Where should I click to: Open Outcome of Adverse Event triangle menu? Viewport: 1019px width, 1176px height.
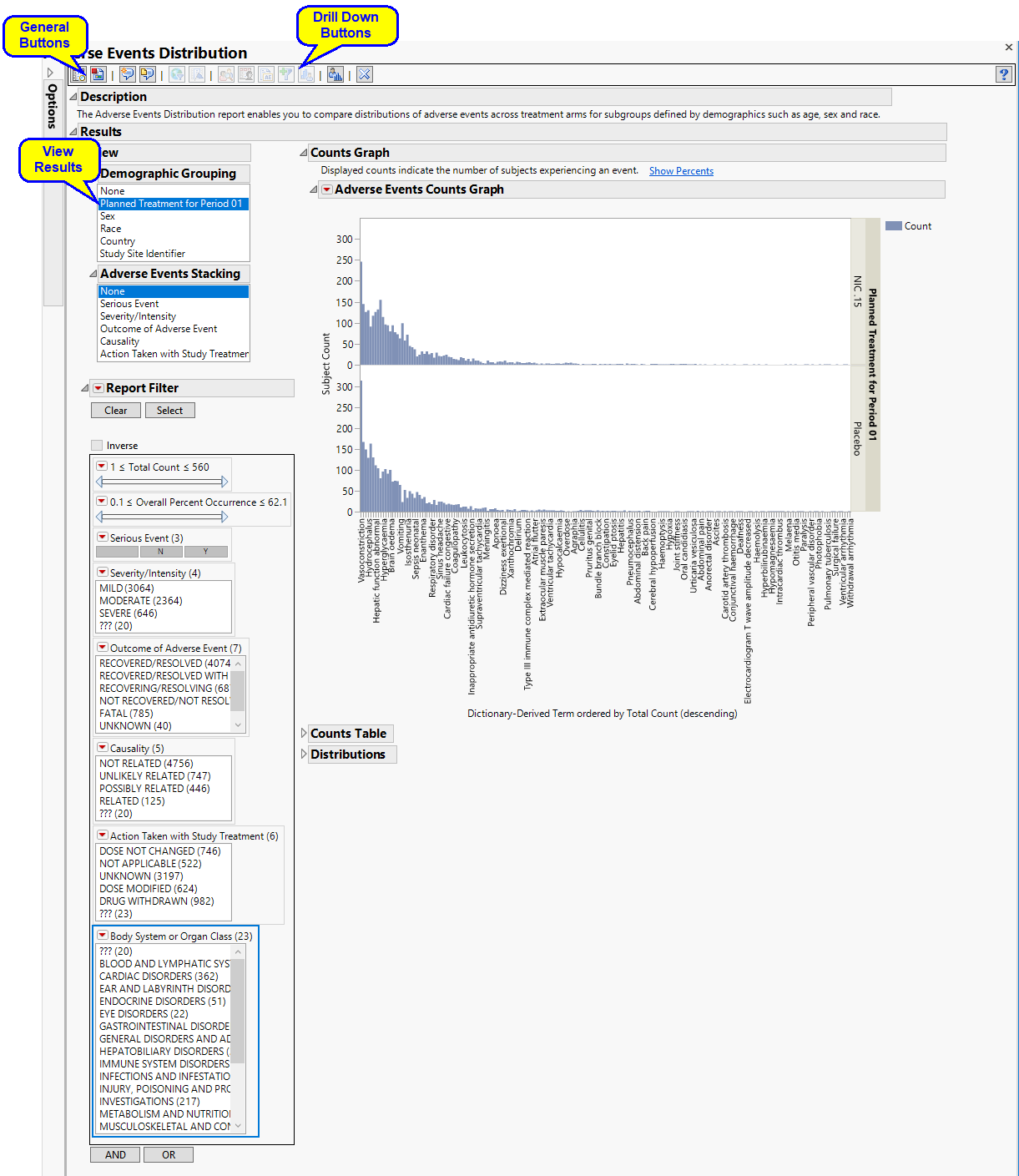pyautogui.click(x=103, y=648)
